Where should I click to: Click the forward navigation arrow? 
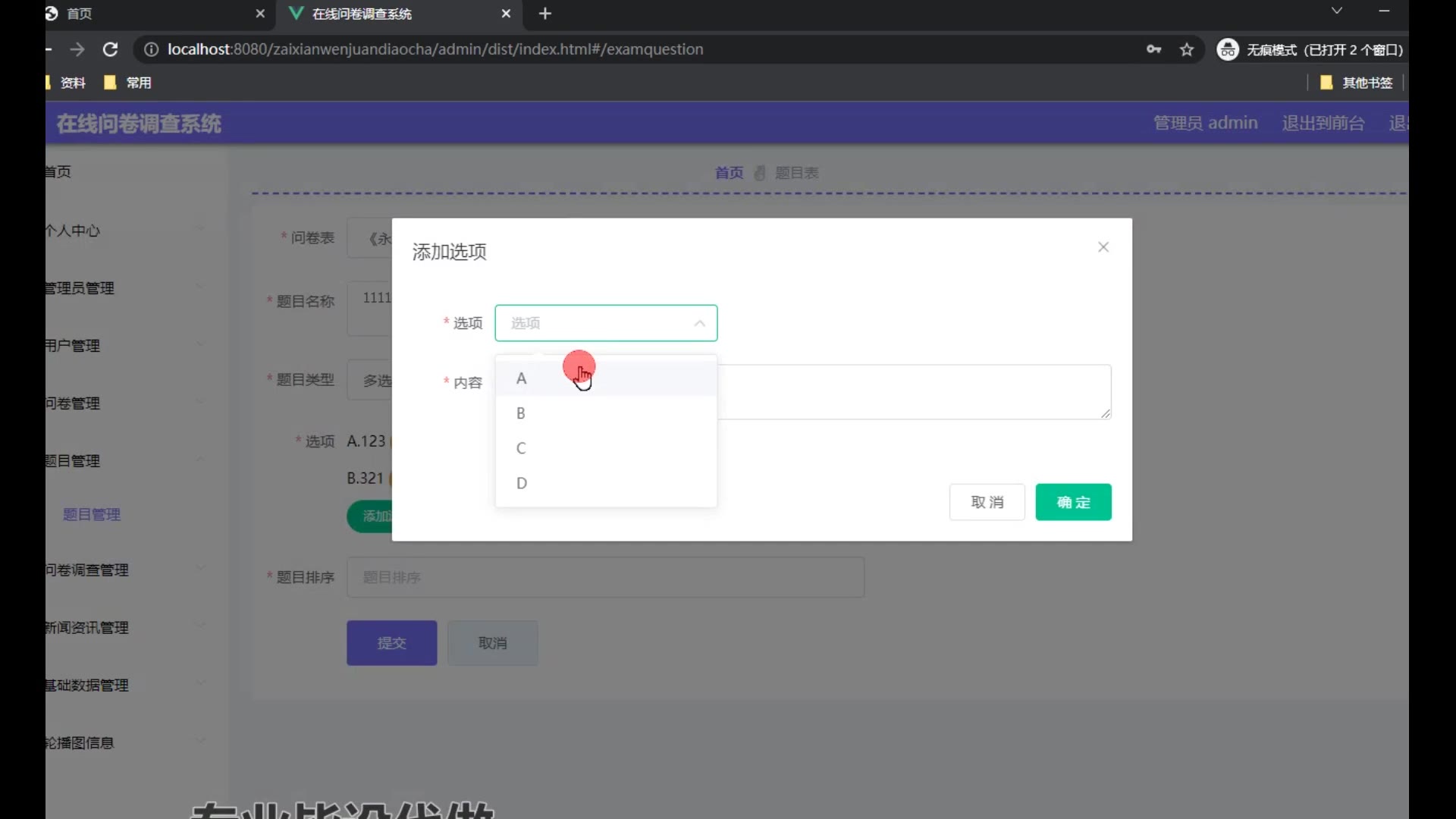point(77,49)
